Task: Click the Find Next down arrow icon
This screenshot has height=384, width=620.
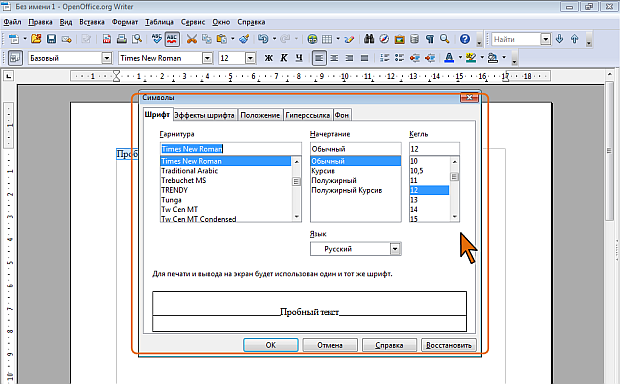Action: (560, 39)
